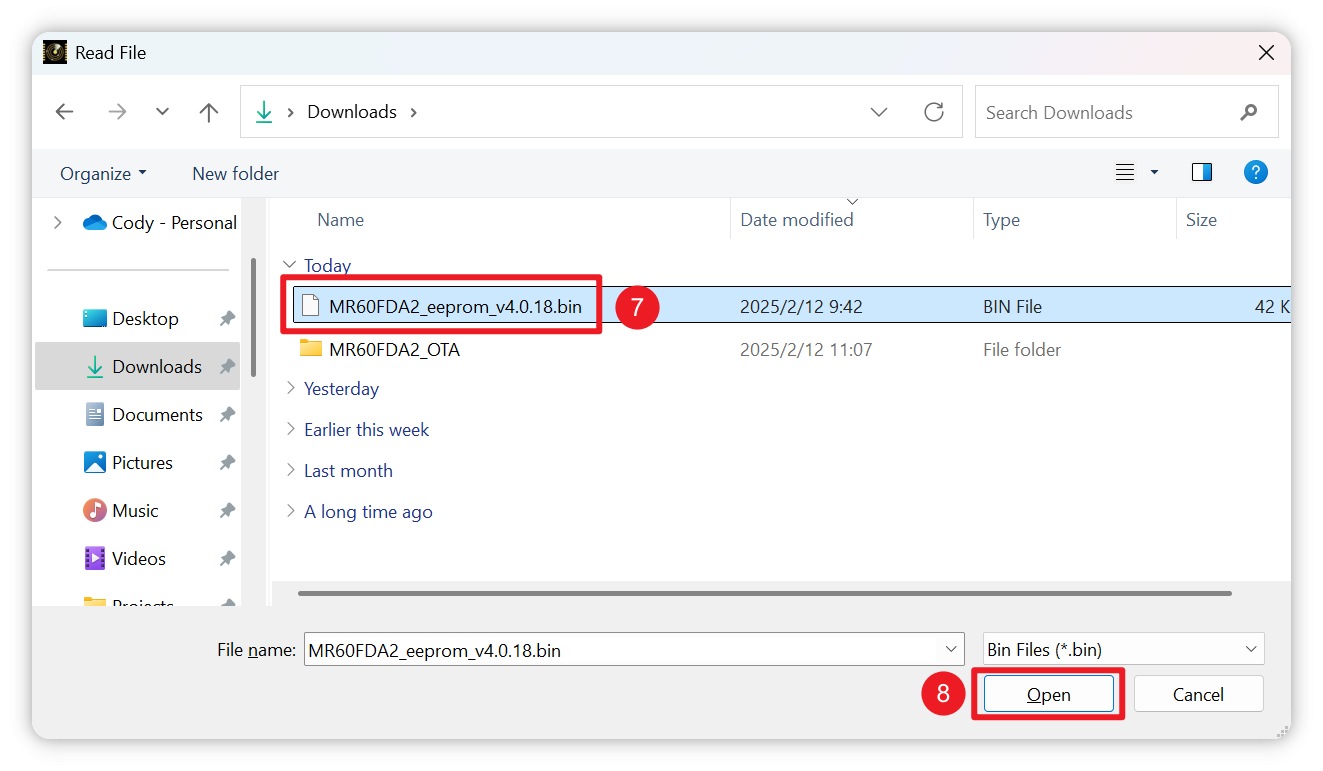Select the MR60FDA2_OTA folder
The image size is (1323, 771).
(394, 349)
